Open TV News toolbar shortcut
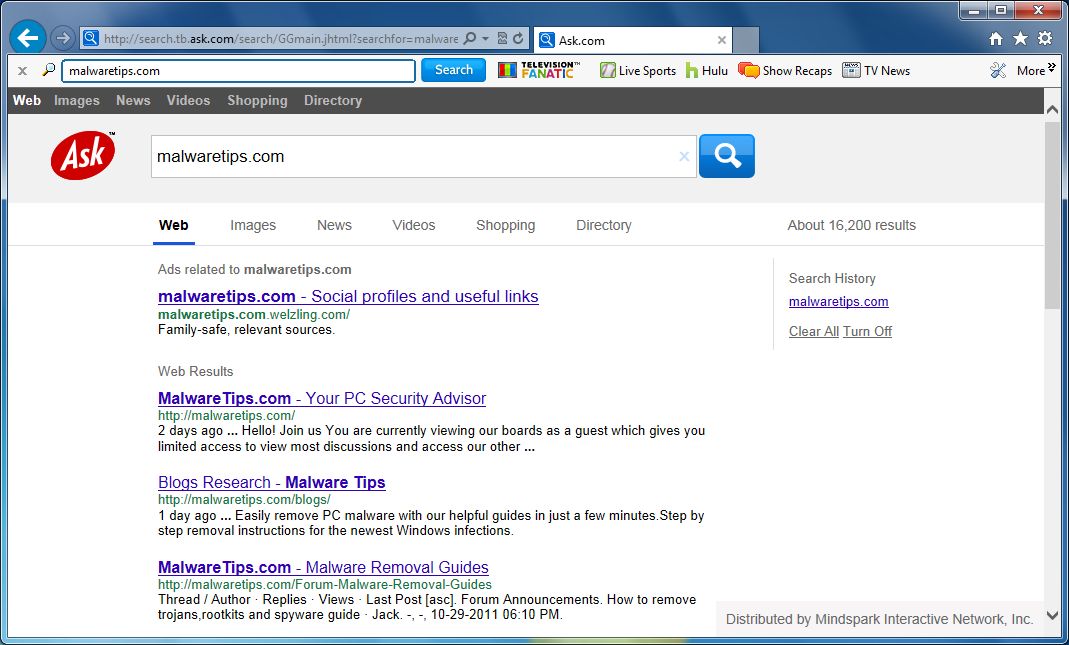 [876, 70]
